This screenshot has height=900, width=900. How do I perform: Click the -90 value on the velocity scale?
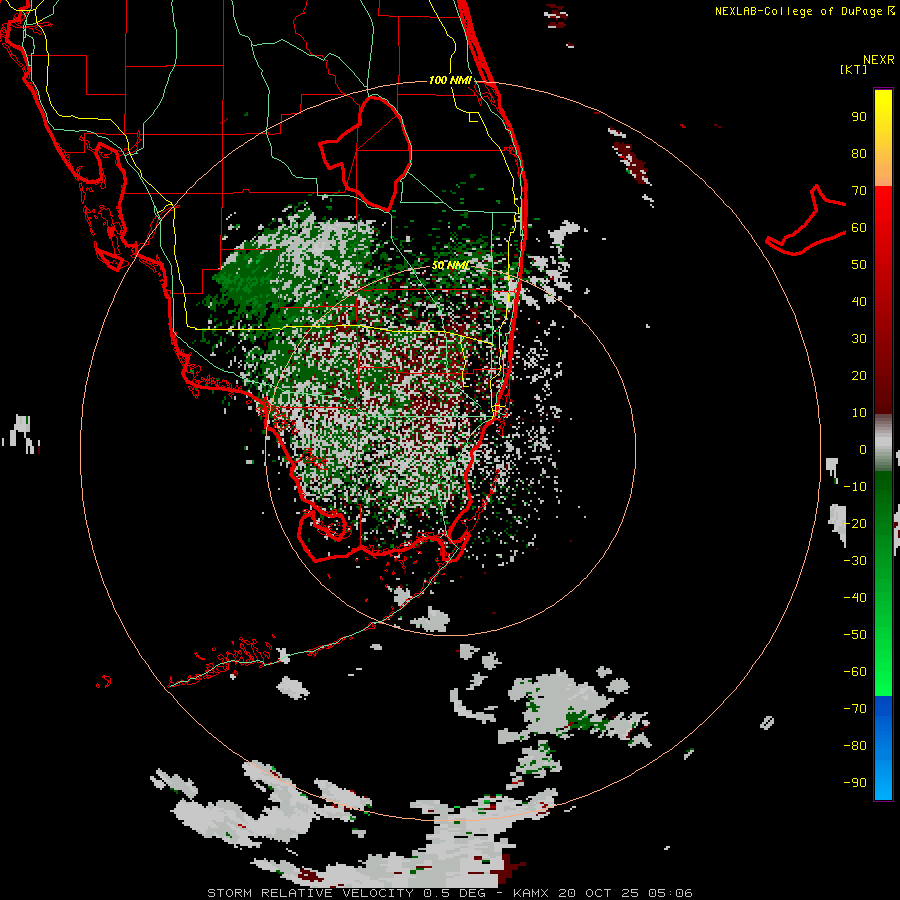[855, 783]
